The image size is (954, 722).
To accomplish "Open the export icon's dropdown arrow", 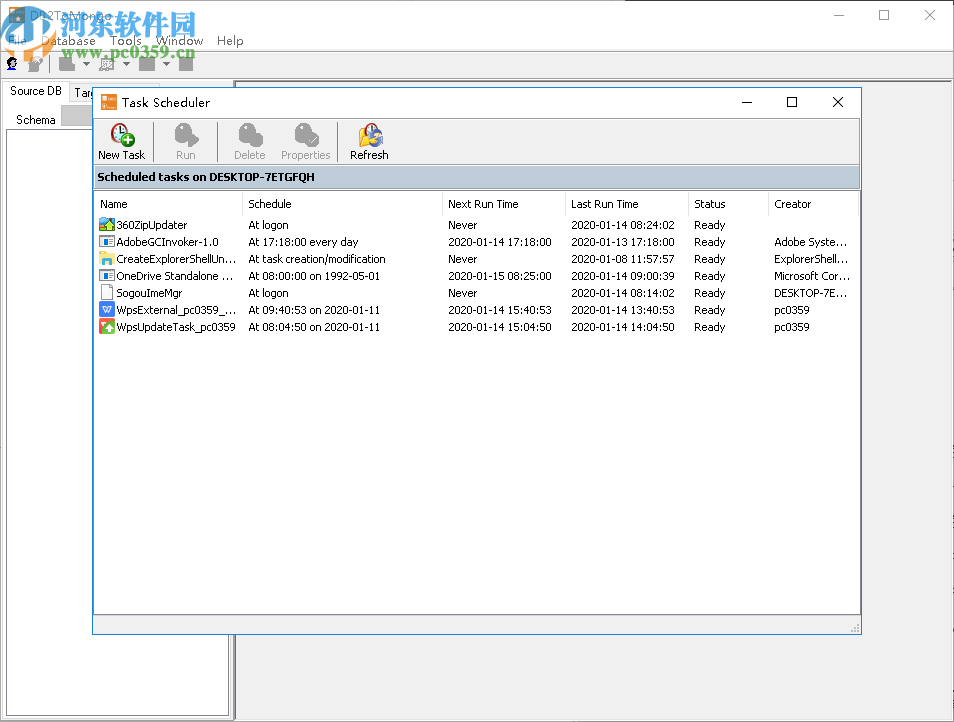I will tap(126, 63).
